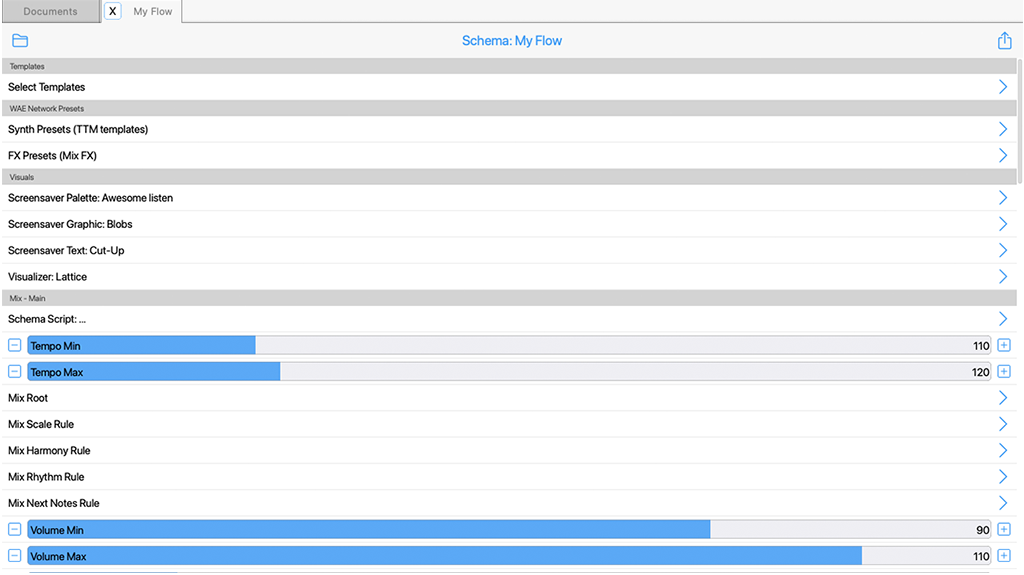
Task: Switch to the Documents tab
Action: 50,12
